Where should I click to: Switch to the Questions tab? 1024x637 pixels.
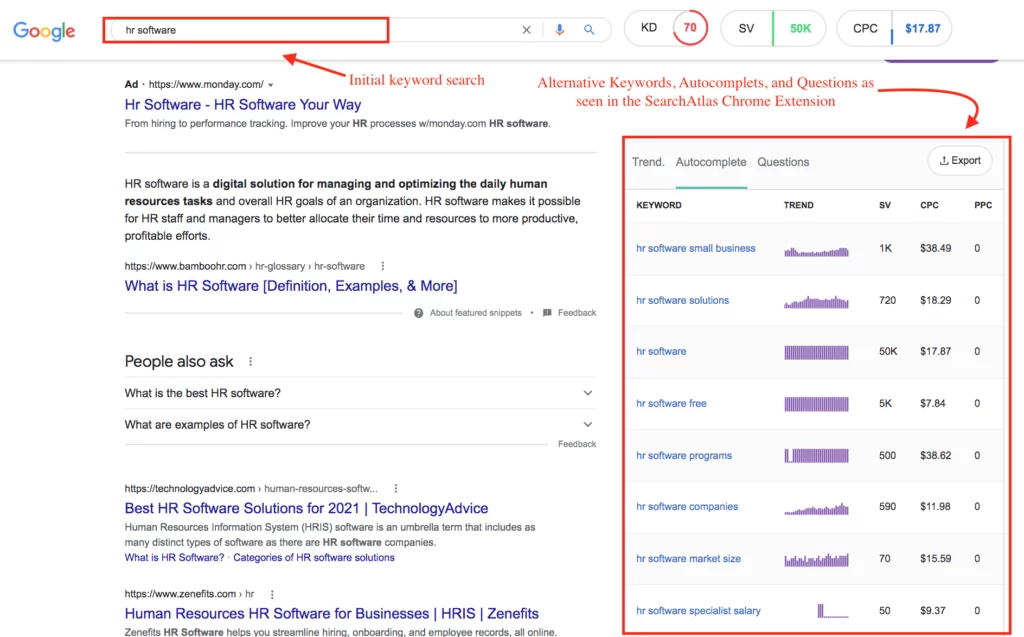click(x=783, y=162)
